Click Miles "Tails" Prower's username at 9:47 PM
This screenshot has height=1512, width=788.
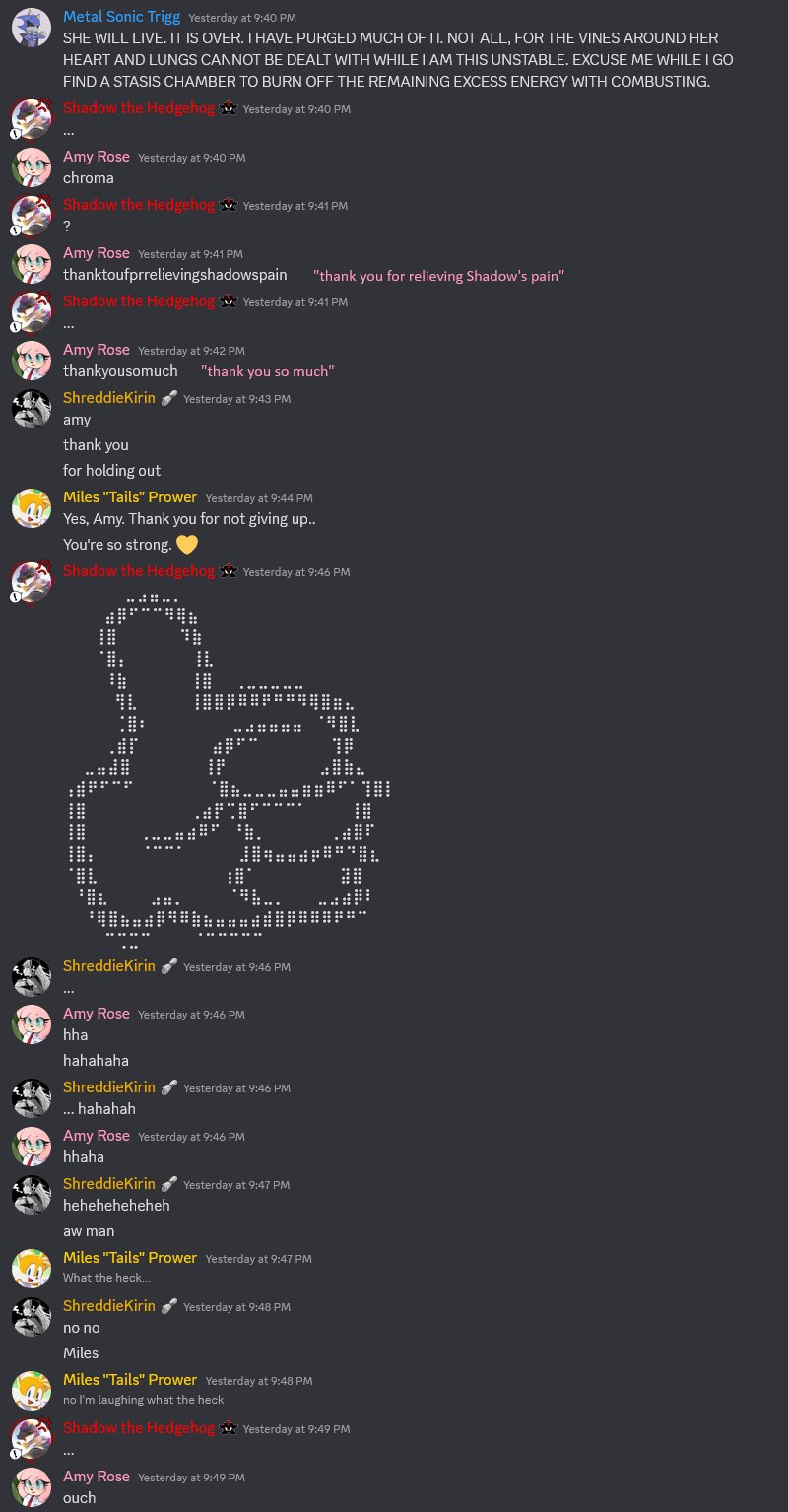click(130, 1257)
